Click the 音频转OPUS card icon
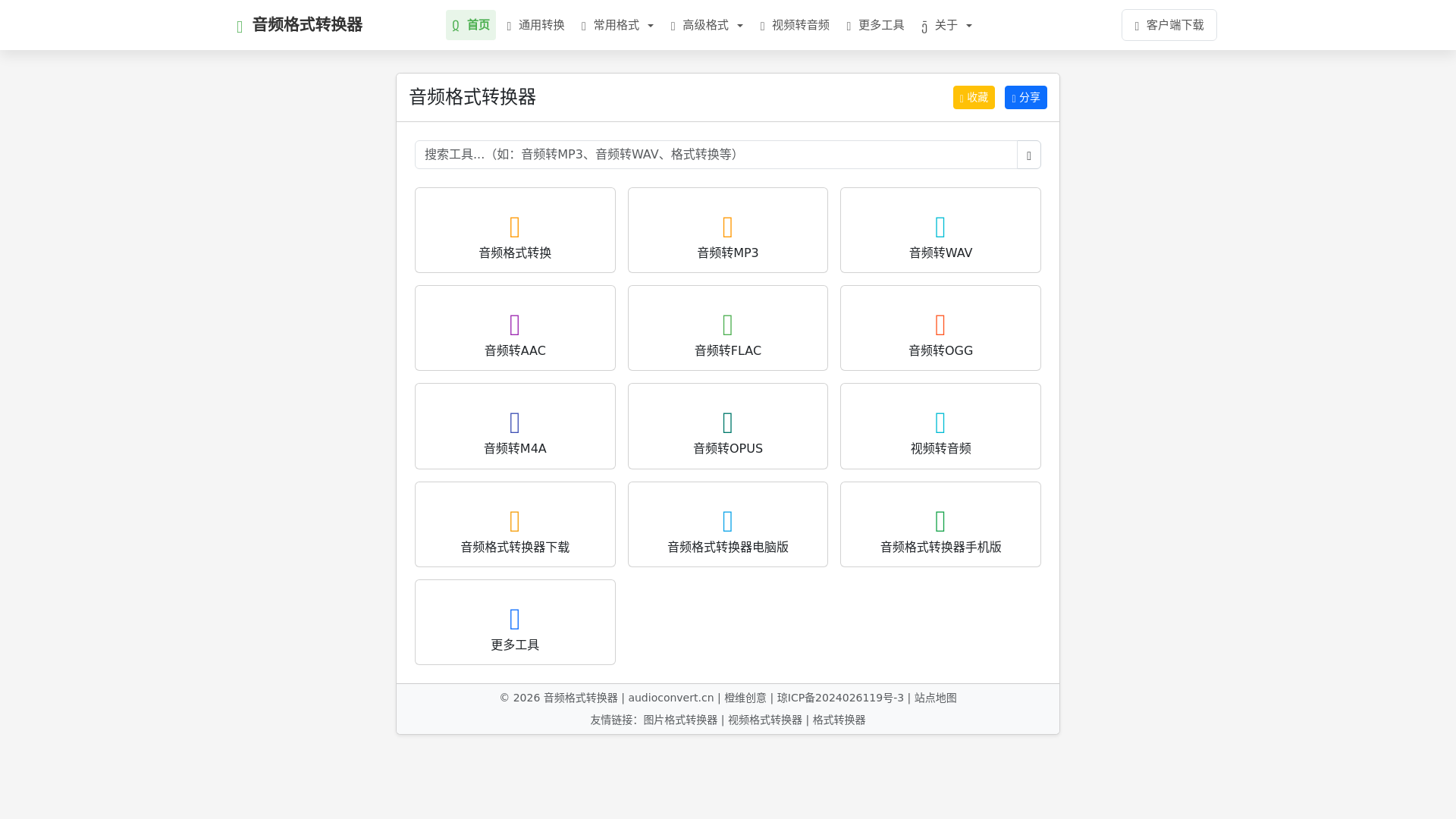Viewport: 1456px width, 819px height. pyautogui.click(x=728, y=422)
